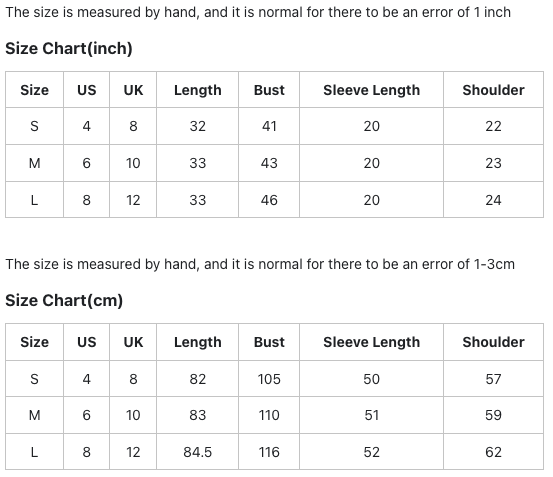553x477 pixels.
Task: Select length value 84.5 in cm chart
Action: coord(198,452)
